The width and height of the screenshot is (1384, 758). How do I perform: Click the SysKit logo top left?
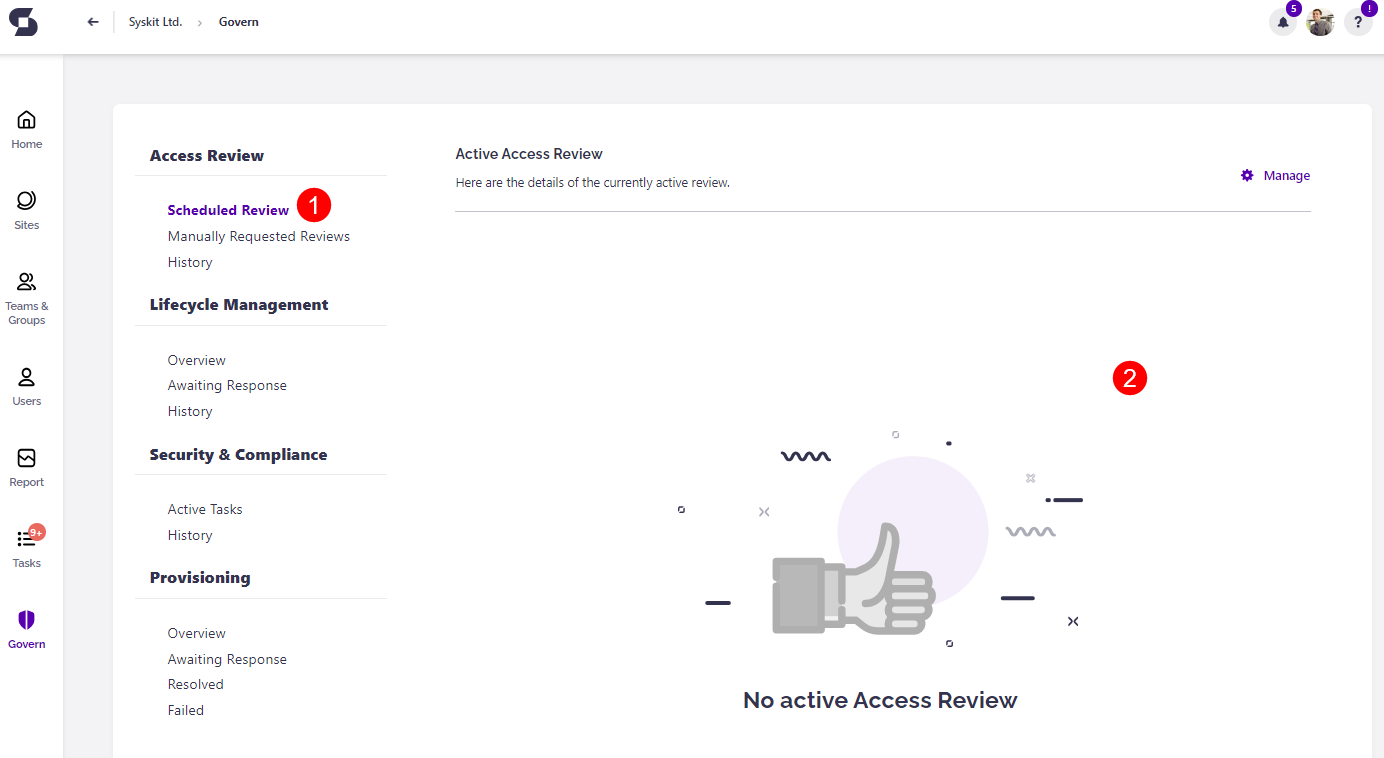click(24, 21)
